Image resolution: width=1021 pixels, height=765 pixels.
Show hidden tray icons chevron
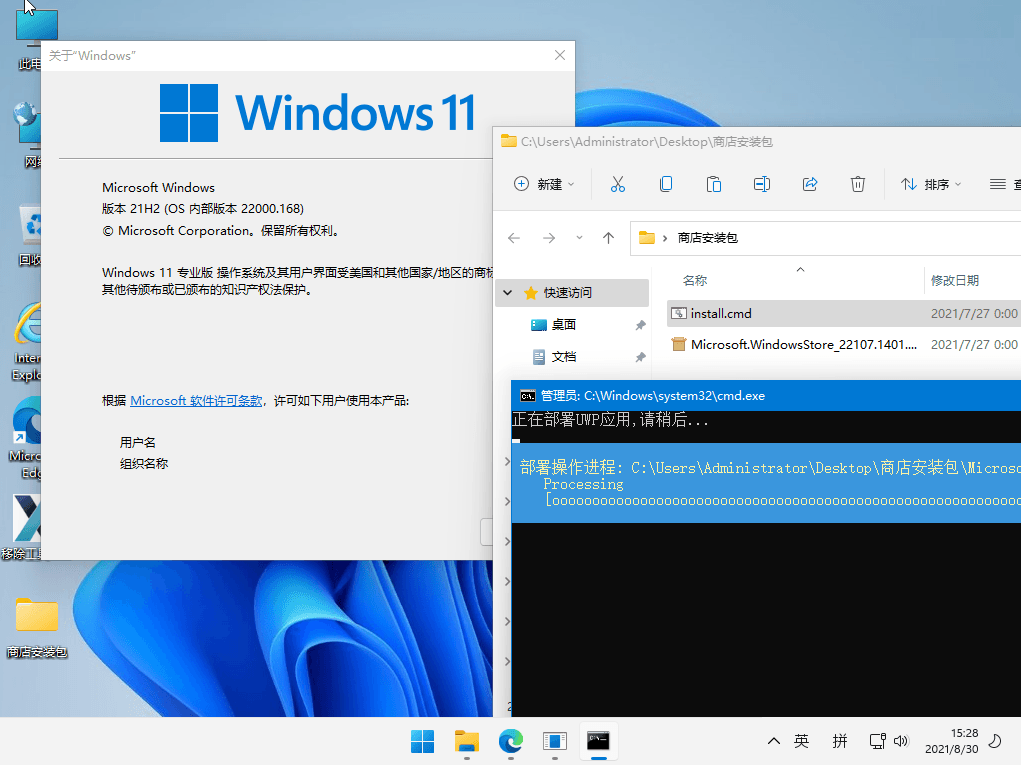[774, 741]
